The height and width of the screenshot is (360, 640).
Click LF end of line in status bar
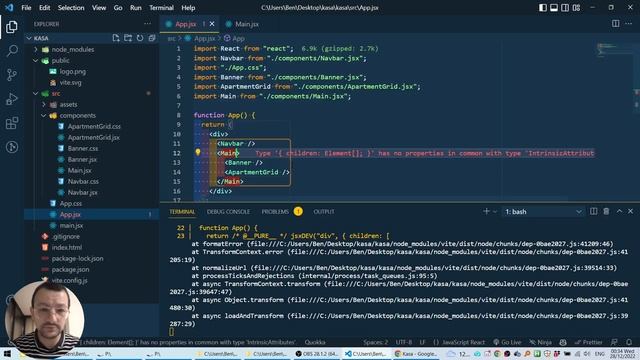click(422, 342)
